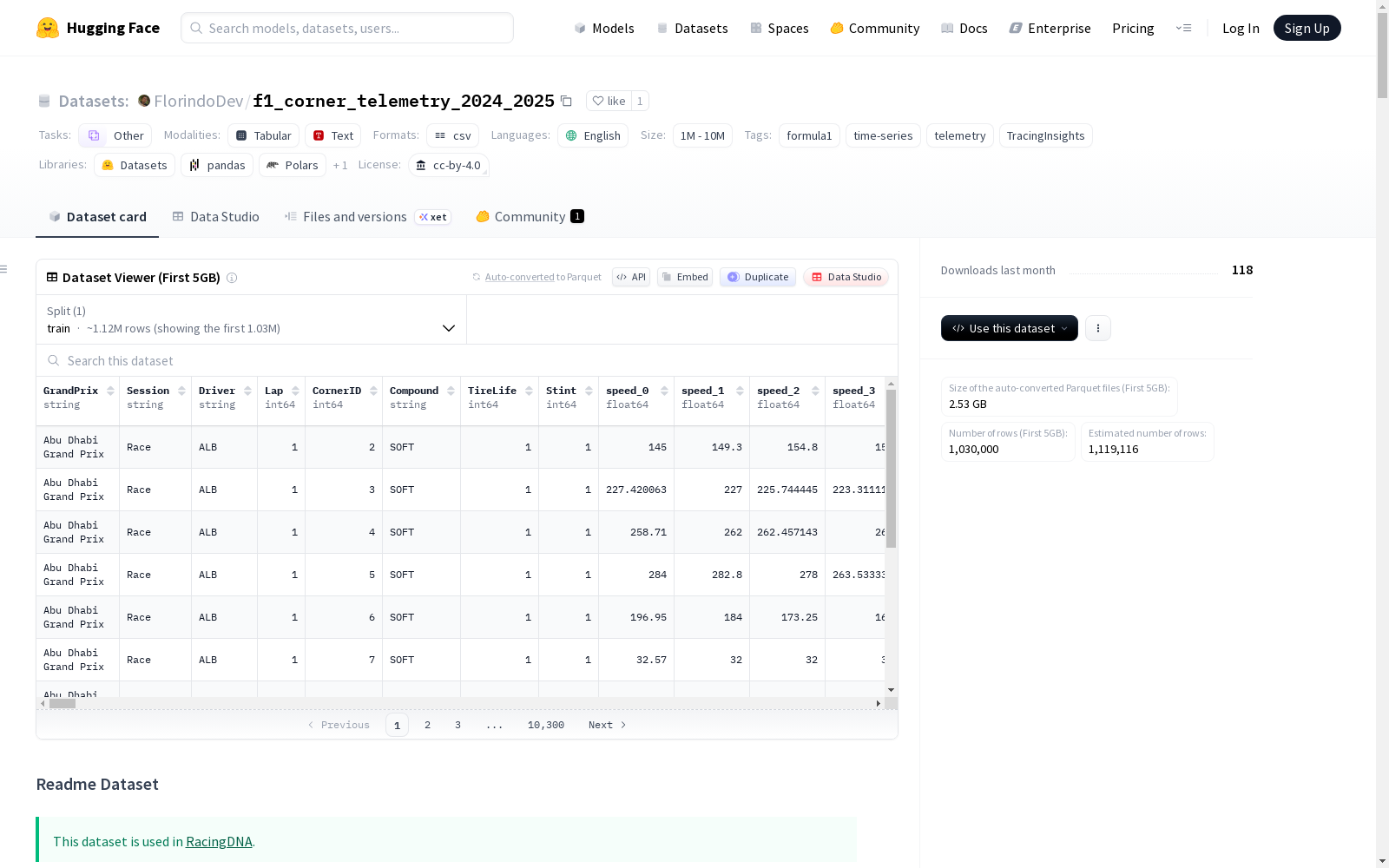Toggle the left sidebar table of contents icon

(x=4, y=269)
